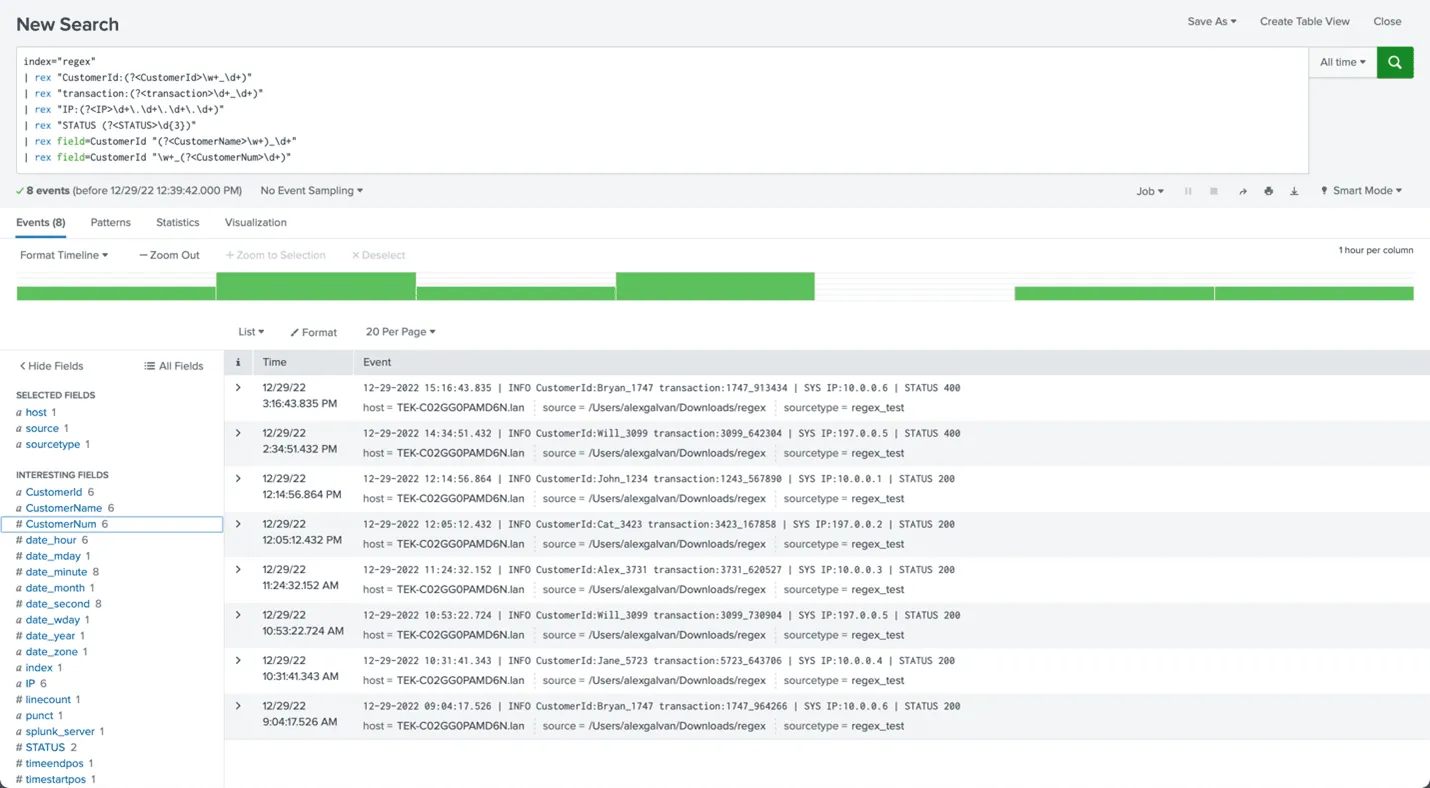This screenshot has height=788, width=1430.
Task: Hide Fields in the sidebar
Action: pyautogui.click(x=52, y=366)
